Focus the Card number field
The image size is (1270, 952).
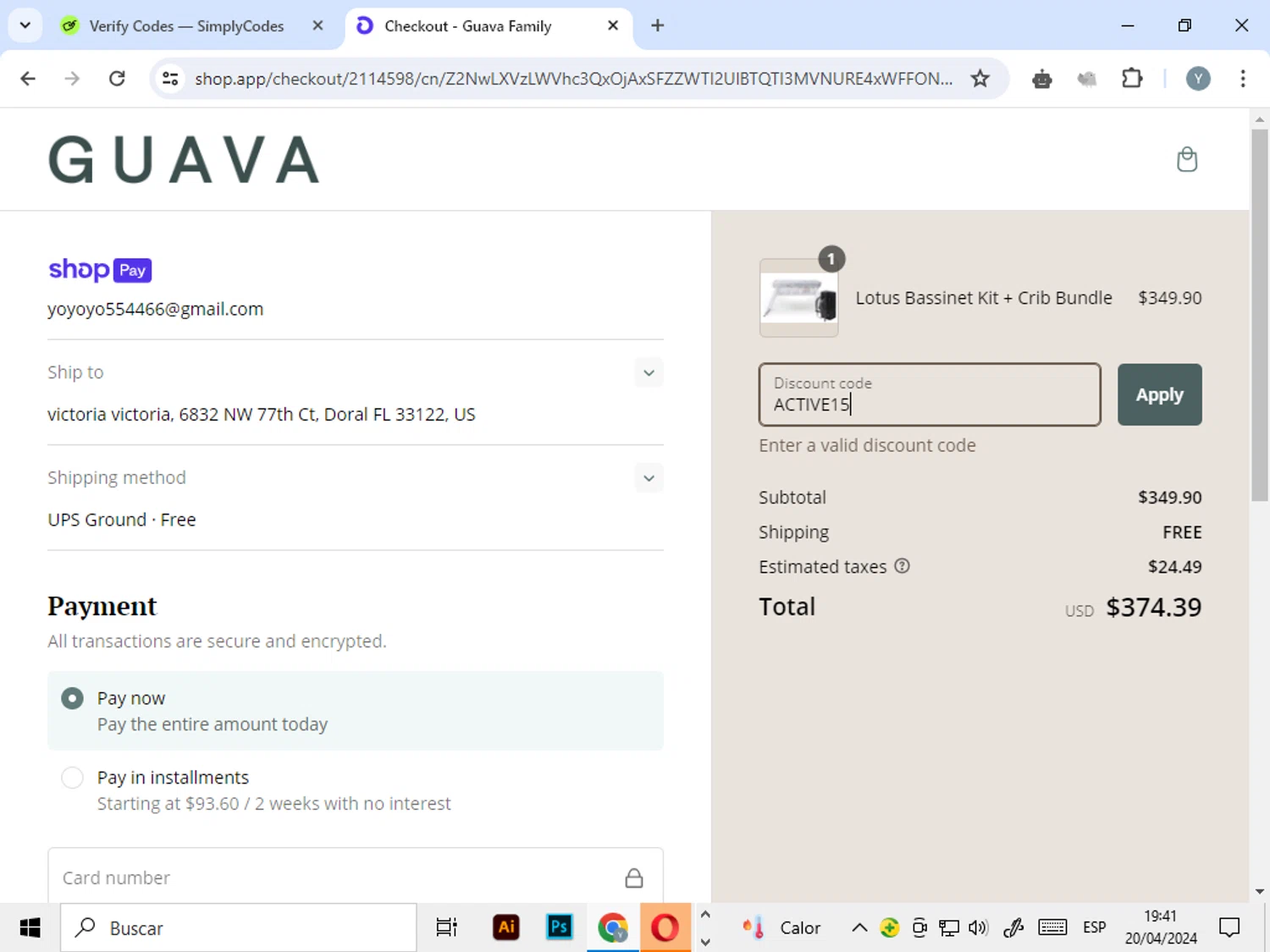coord(356,877)
